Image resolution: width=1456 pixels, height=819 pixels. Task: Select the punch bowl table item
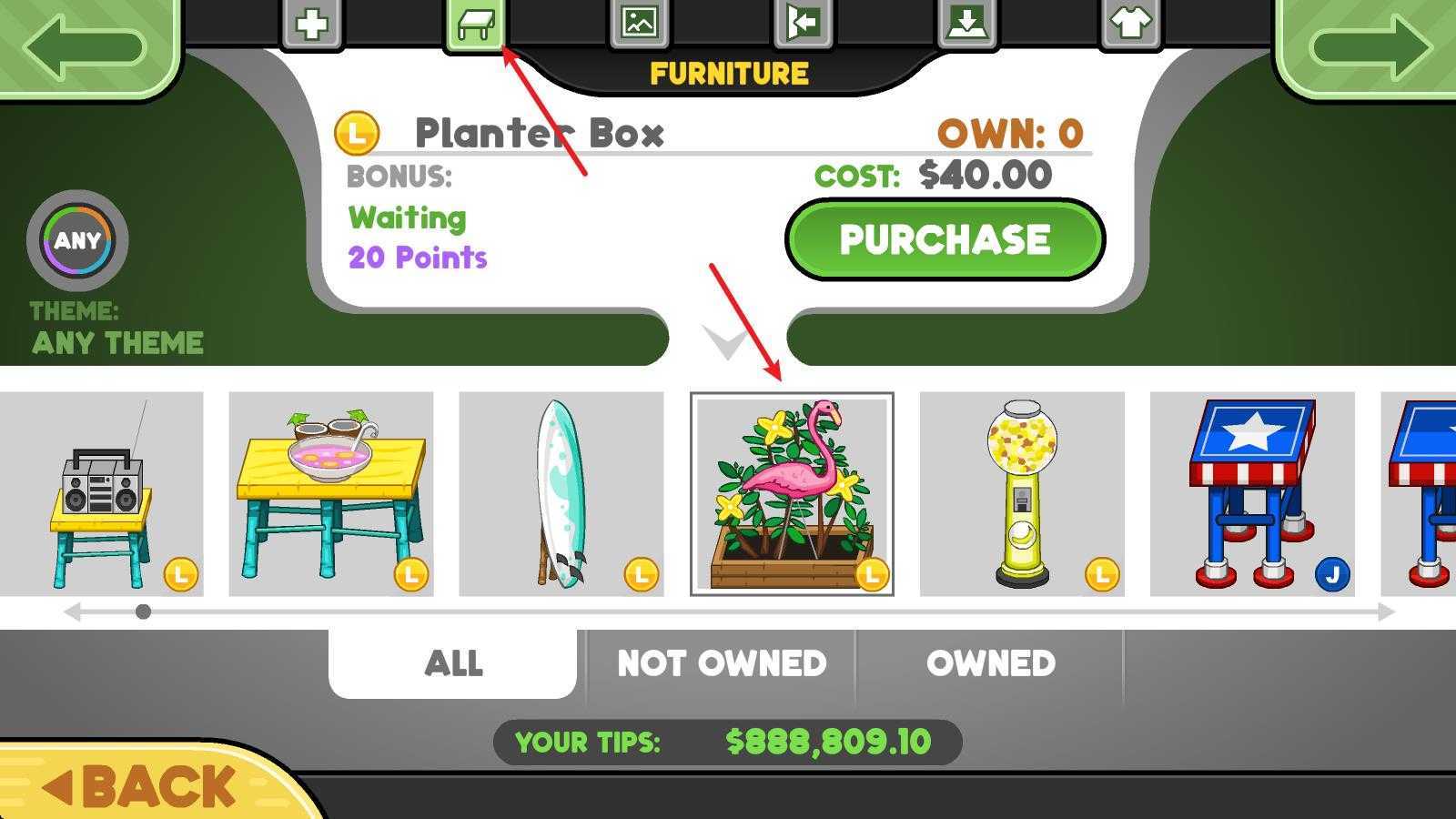click(331, 494)
